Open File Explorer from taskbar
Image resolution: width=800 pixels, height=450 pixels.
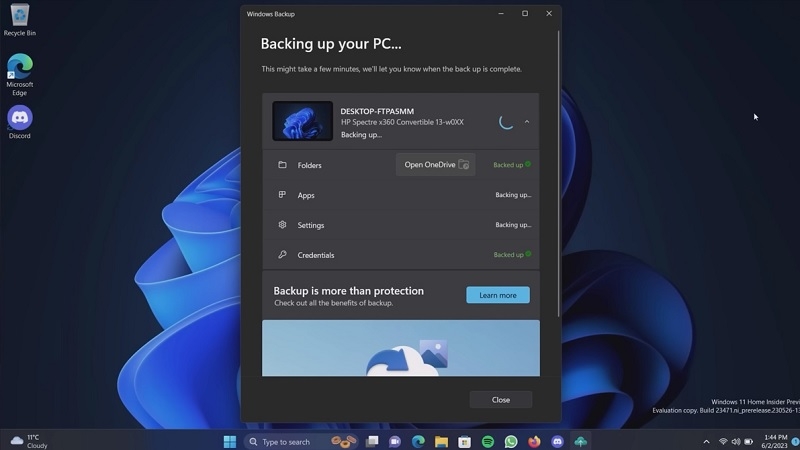tap(441, 441)
